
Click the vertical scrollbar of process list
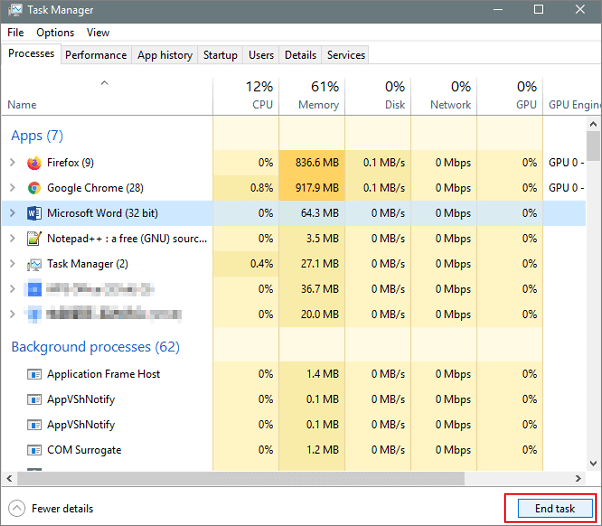click(x=593, y=300)
